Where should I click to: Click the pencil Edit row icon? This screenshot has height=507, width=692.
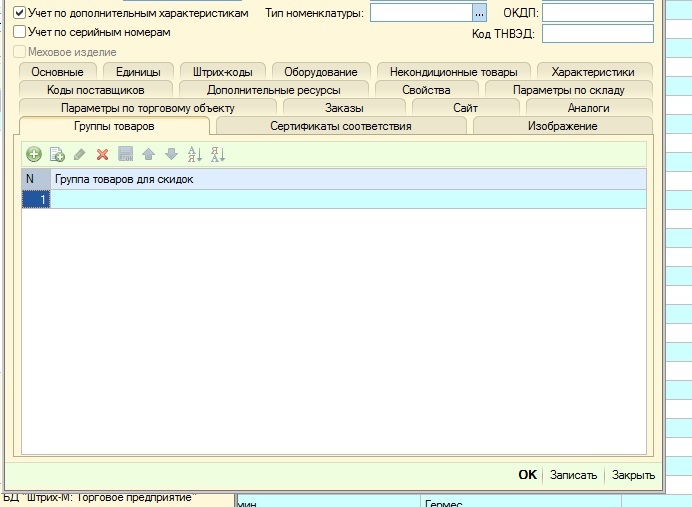(x=80, y=154)
